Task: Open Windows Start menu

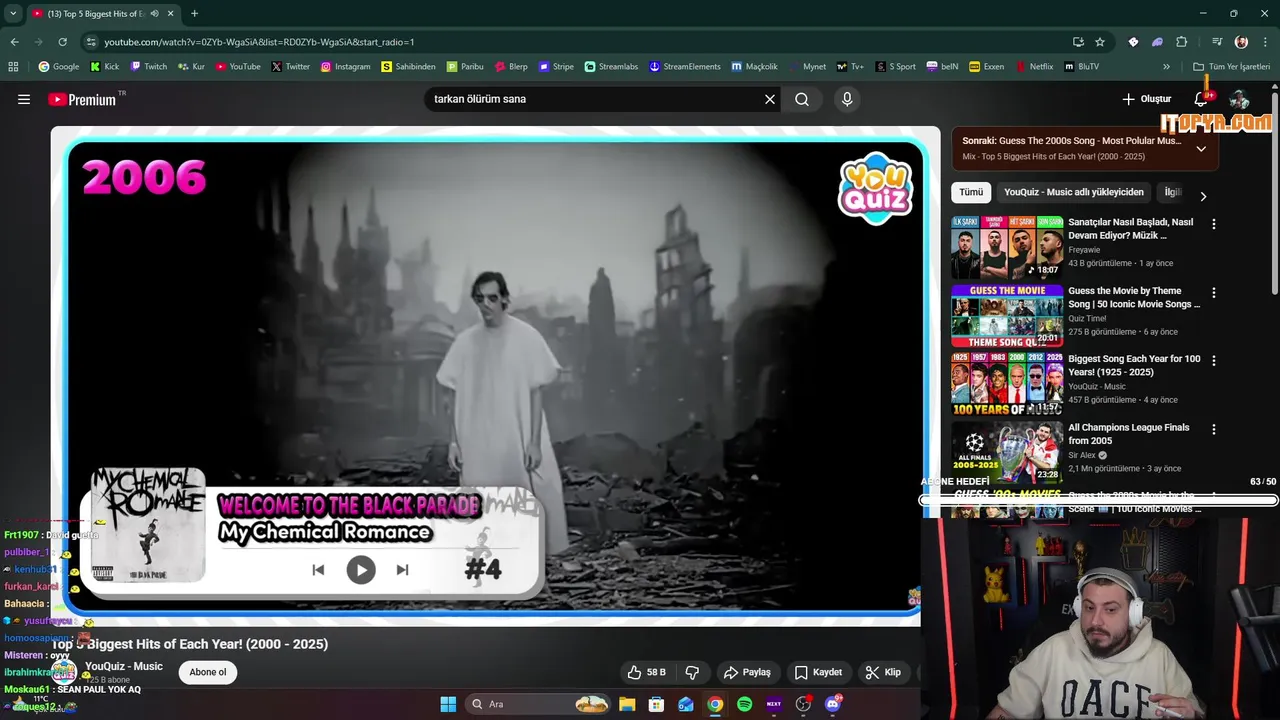Action: click(448, 704)
